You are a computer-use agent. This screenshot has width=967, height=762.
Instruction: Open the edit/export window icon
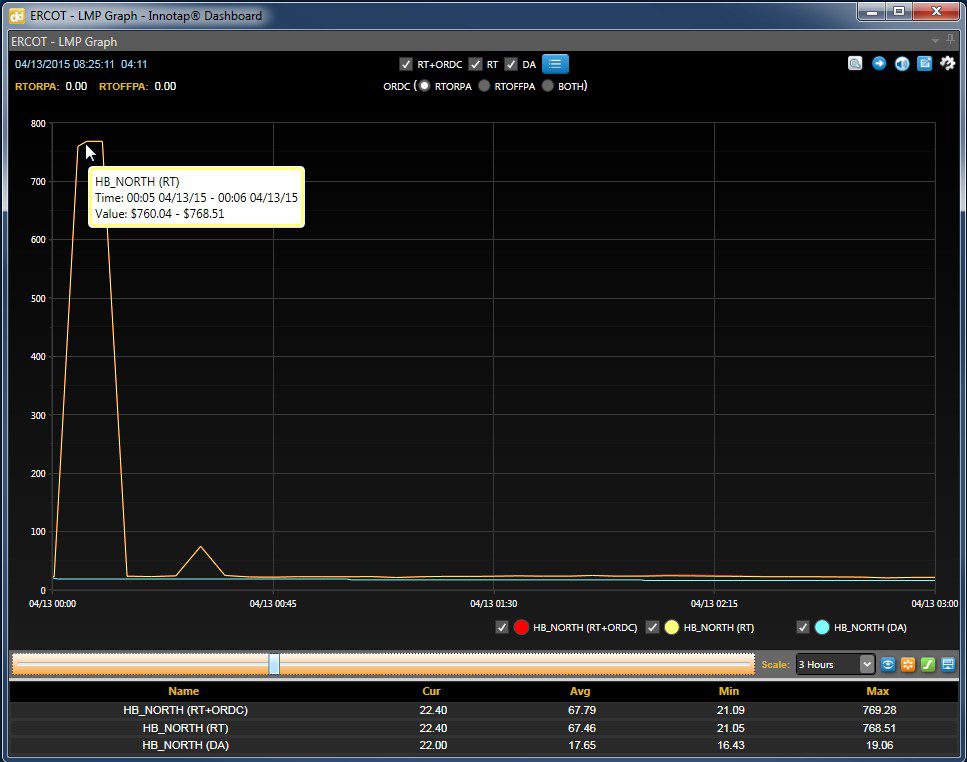point(924,64)
